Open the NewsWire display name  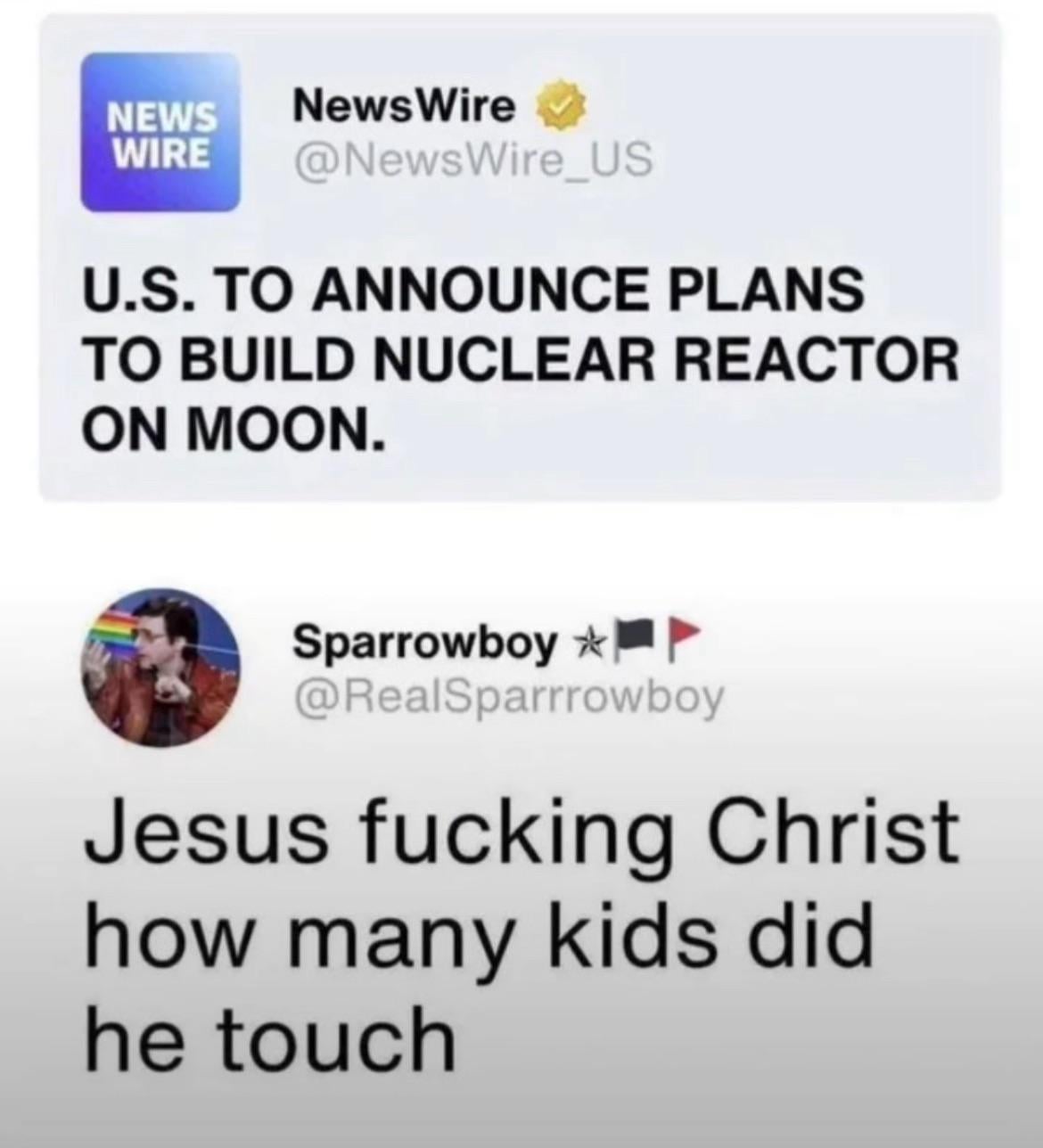(x=407, y=109)
